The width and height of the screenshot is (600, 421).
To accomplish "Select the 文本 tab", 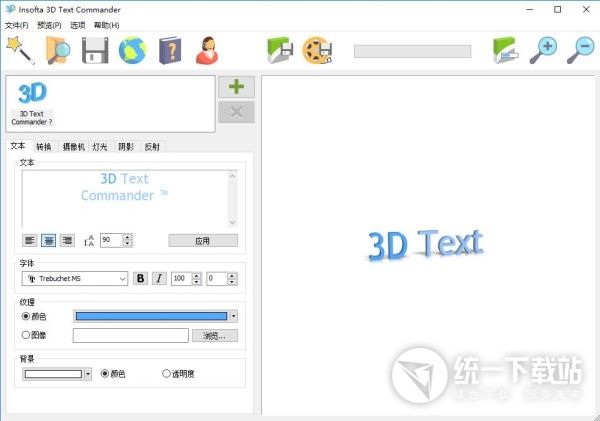I will click(18, 146).
